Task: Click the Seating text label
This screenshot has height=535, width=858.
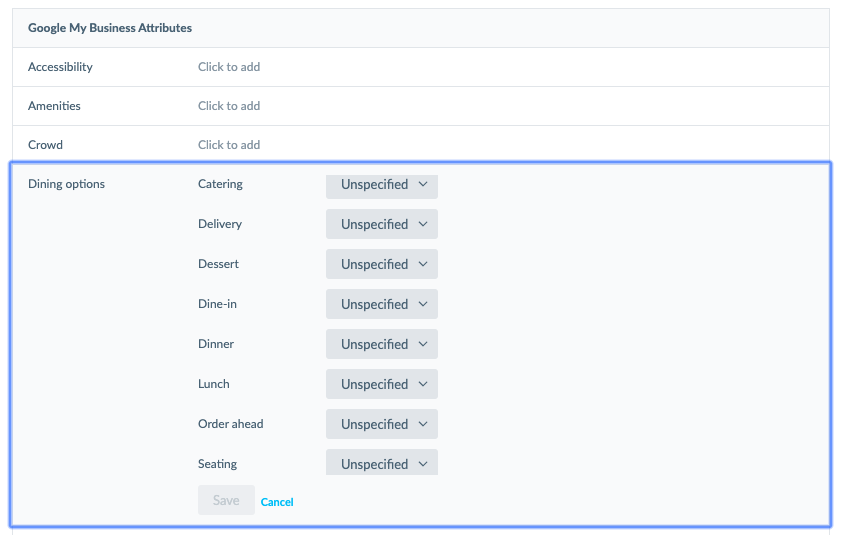Action: [217, 464]
